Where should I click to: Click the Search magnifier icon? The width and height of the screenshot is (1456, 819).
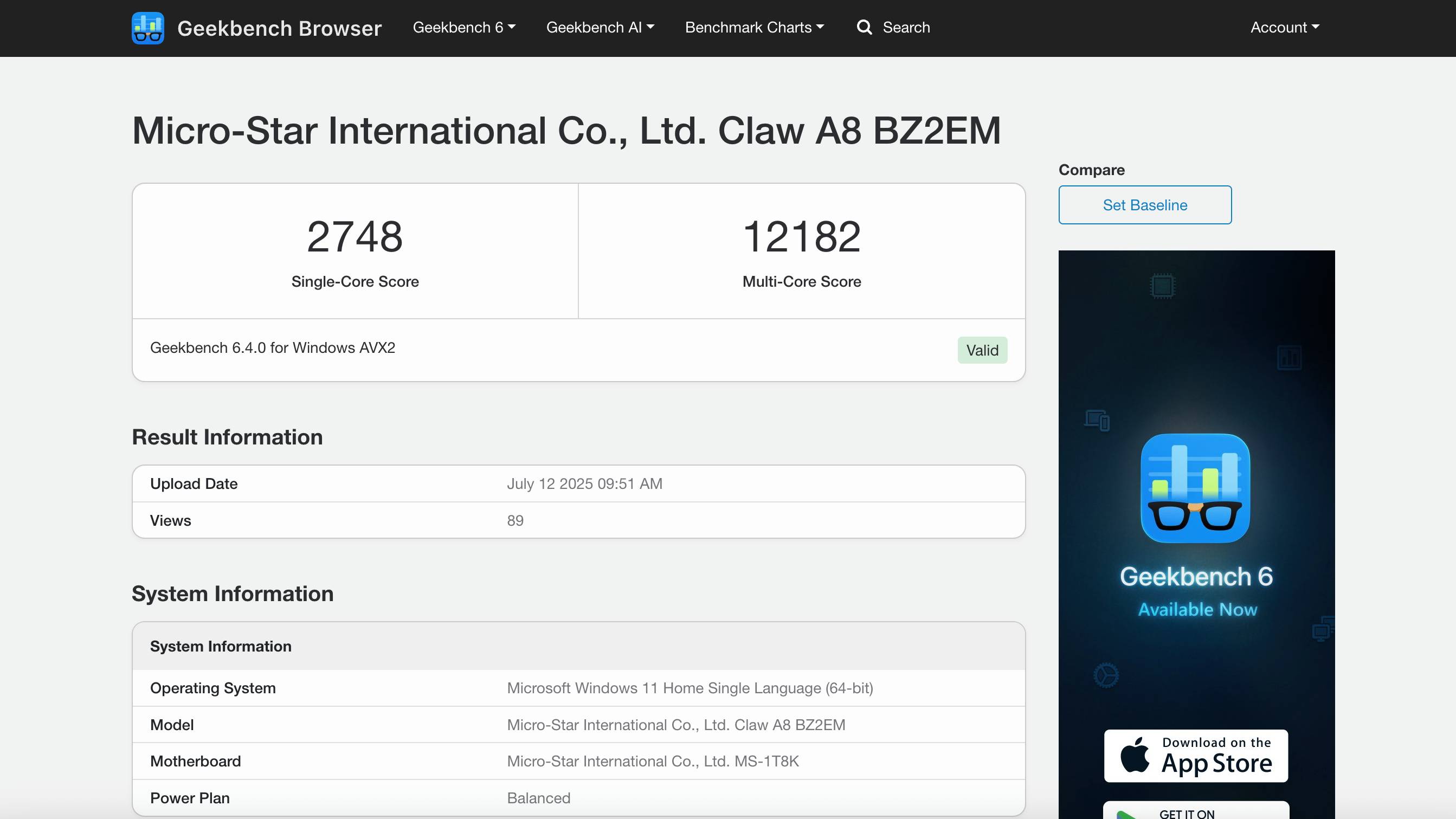coord(864,27)
